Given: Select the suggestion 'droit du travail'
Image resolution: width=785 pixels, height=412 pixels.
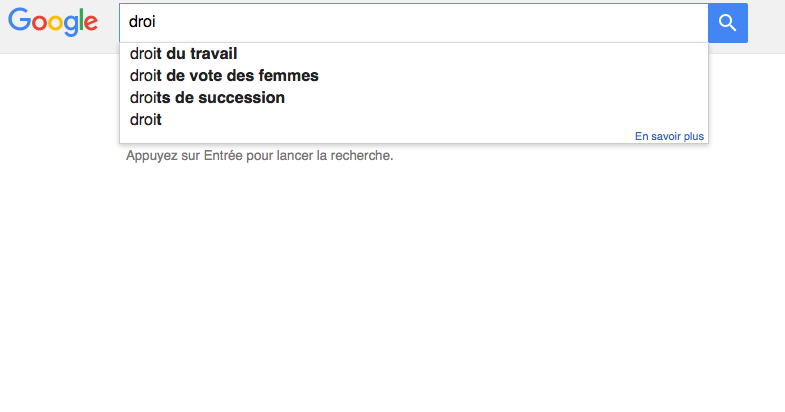Looking at the screenshot, I should click(414, 54).
